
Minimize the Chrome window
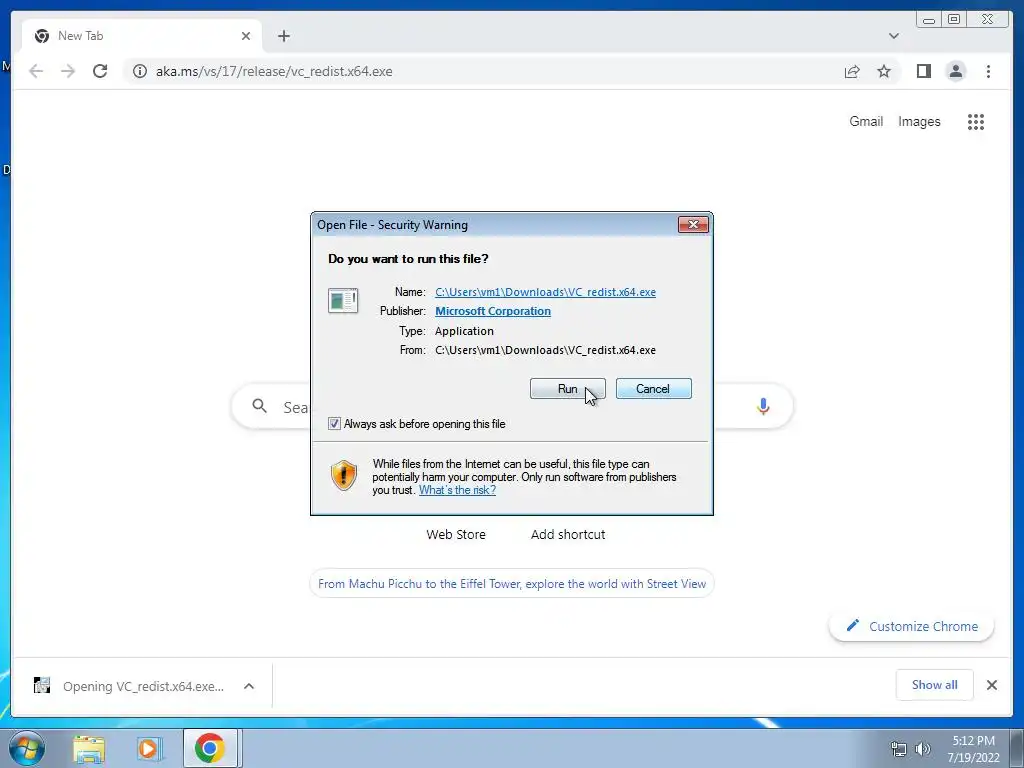pyautogui.click(x=929, y=19)
